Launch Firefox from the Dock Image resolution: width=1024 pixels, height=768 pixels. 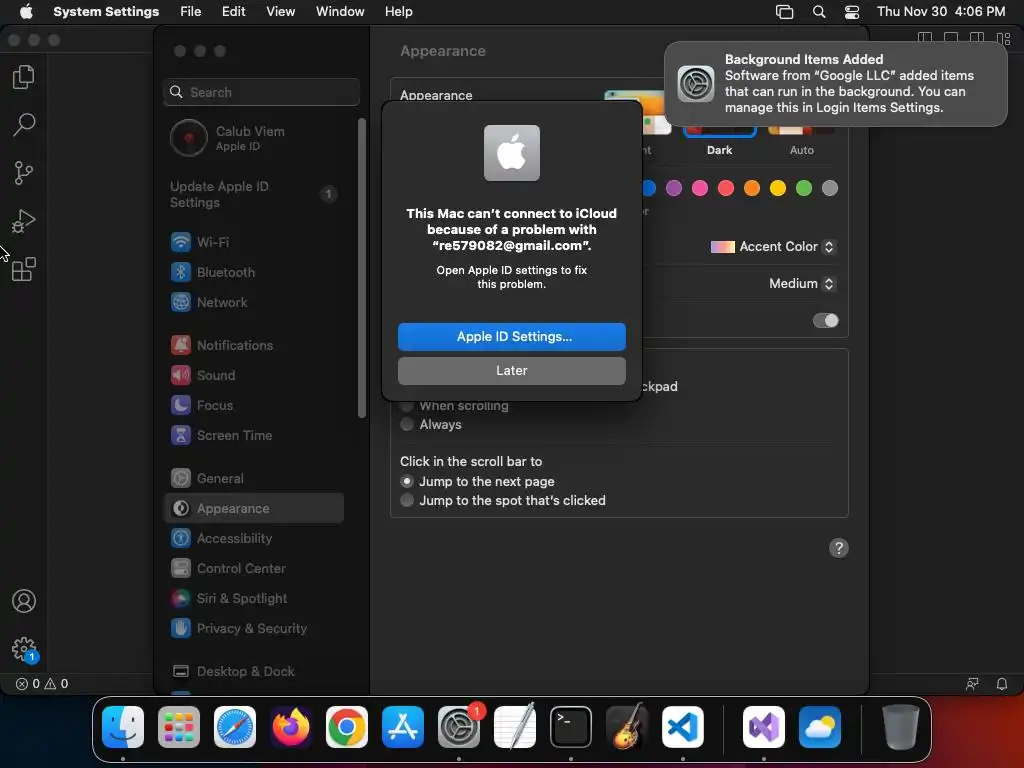tap(291, 727)
